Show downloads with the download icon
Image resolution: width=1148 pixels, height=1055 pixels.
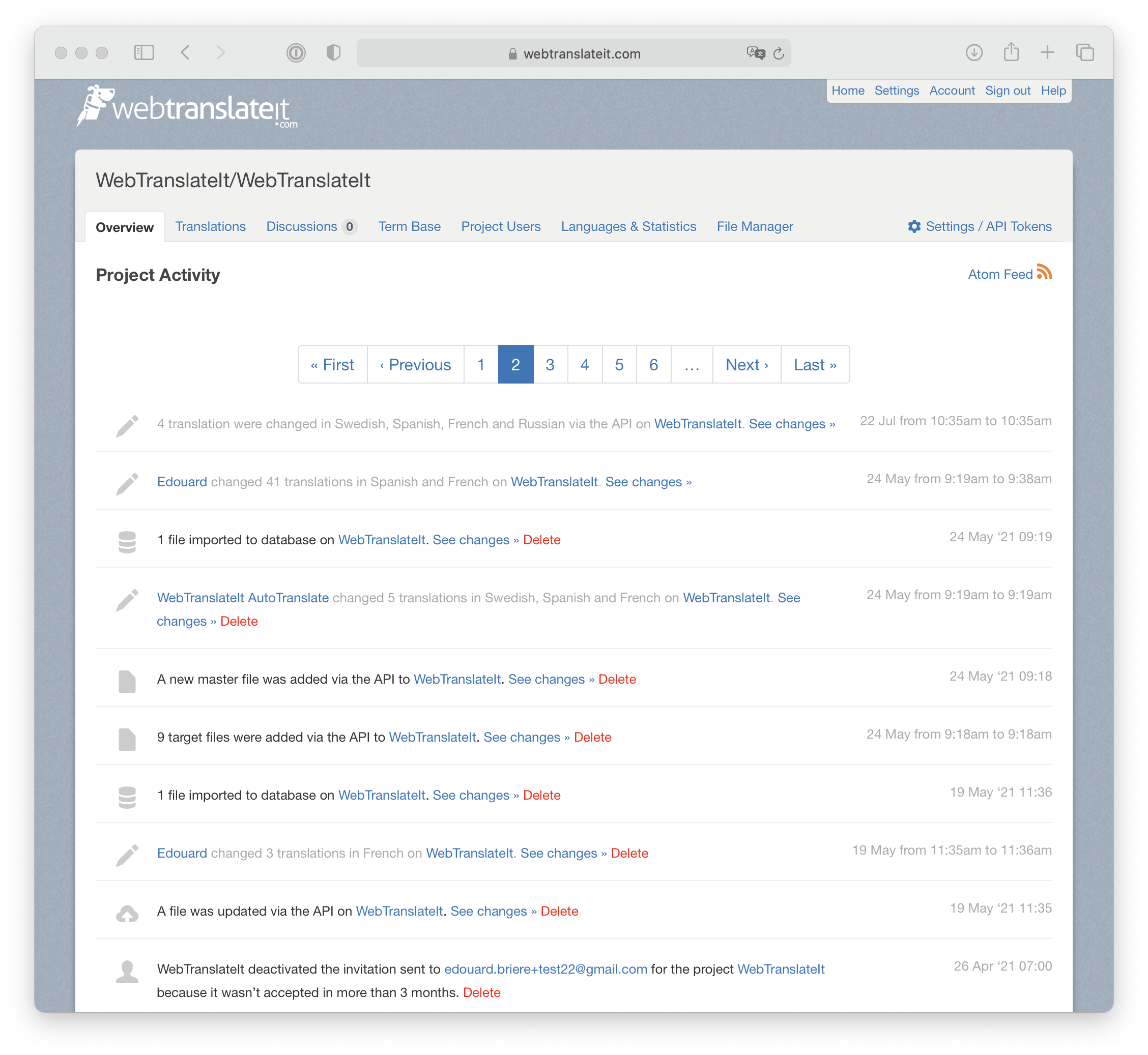pos(974,53)
